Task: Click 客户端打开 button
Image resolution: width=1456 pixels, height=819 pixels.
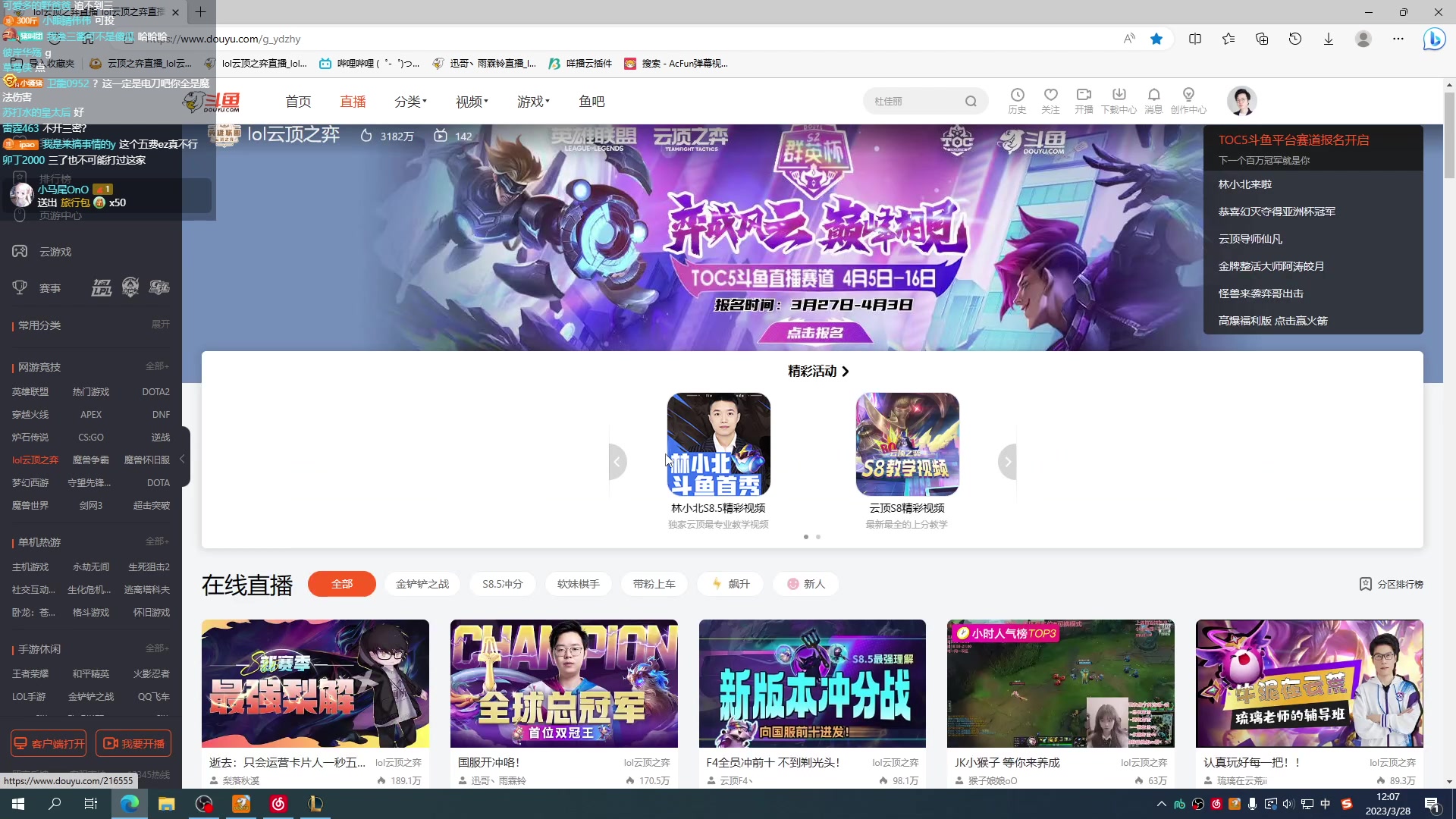Action: (49, 744)
